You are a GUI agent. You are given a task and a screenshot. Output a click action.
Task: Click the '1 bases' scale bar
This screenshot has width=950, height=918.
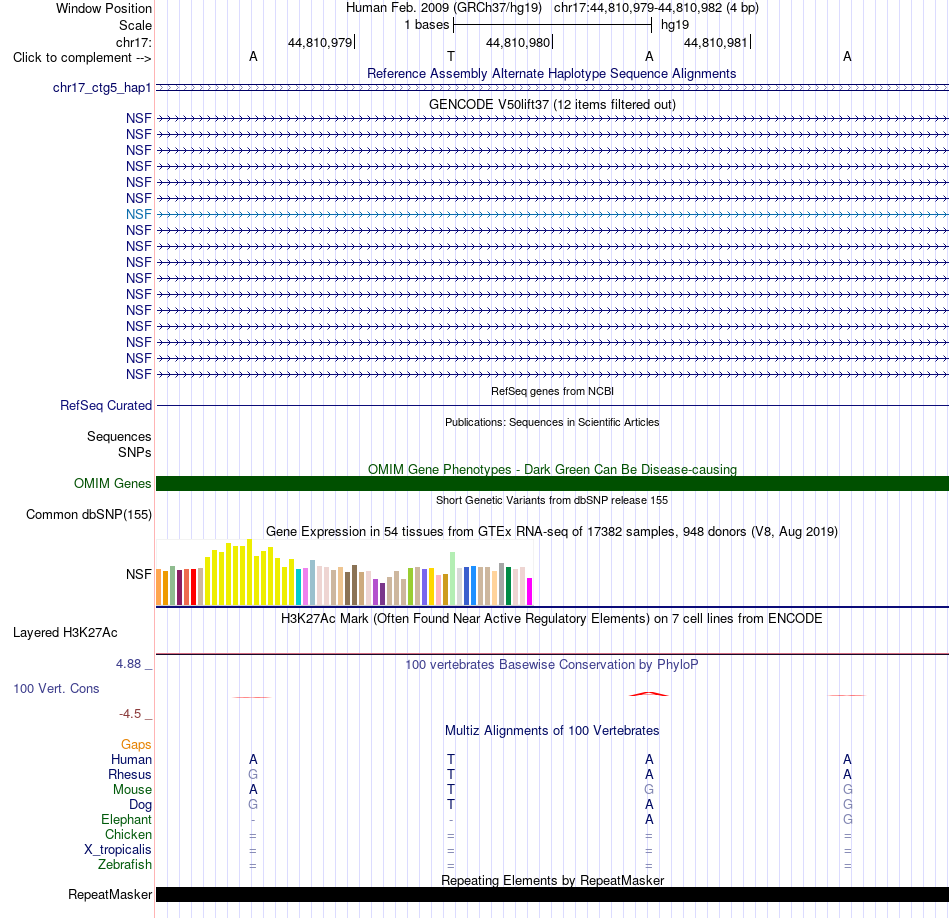(552, 25)
